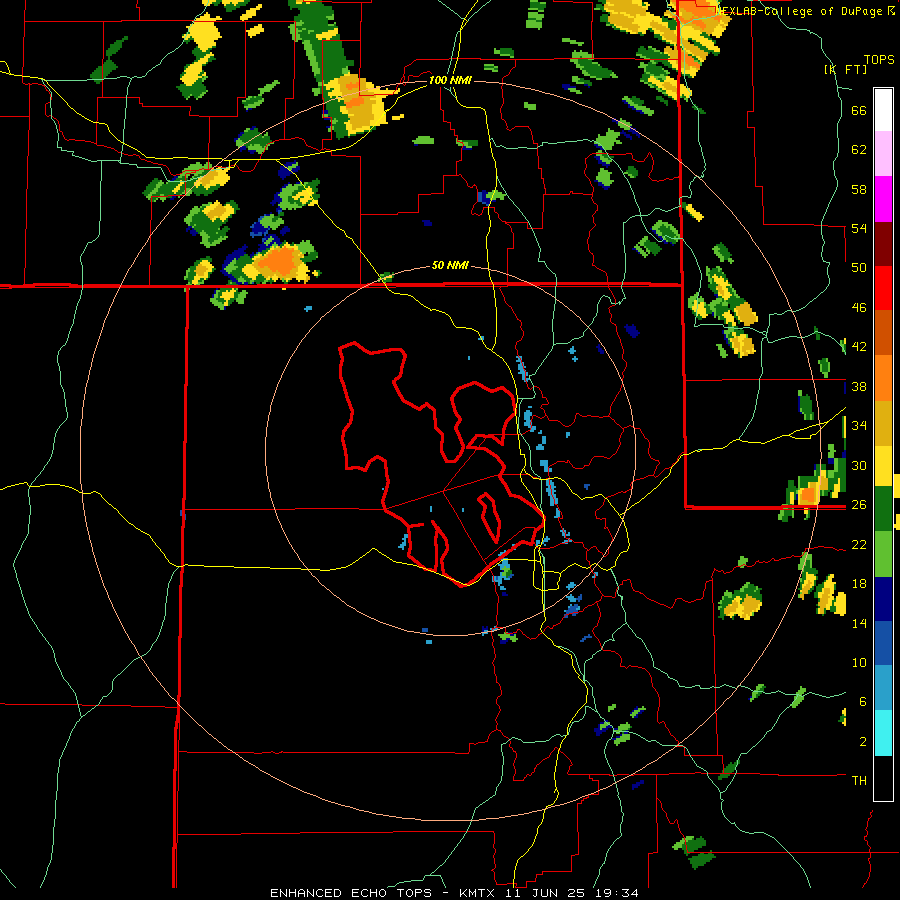Viewport: 900px width, 900px height.
Task: Click the 66 legend value
Action: (x=859, y=111)
